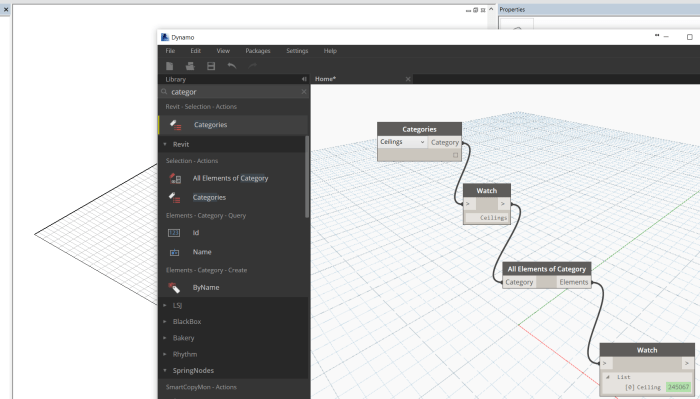Click the Properties panel header in Revit
The width and height of the screenshot is (700, 399).
598,9
